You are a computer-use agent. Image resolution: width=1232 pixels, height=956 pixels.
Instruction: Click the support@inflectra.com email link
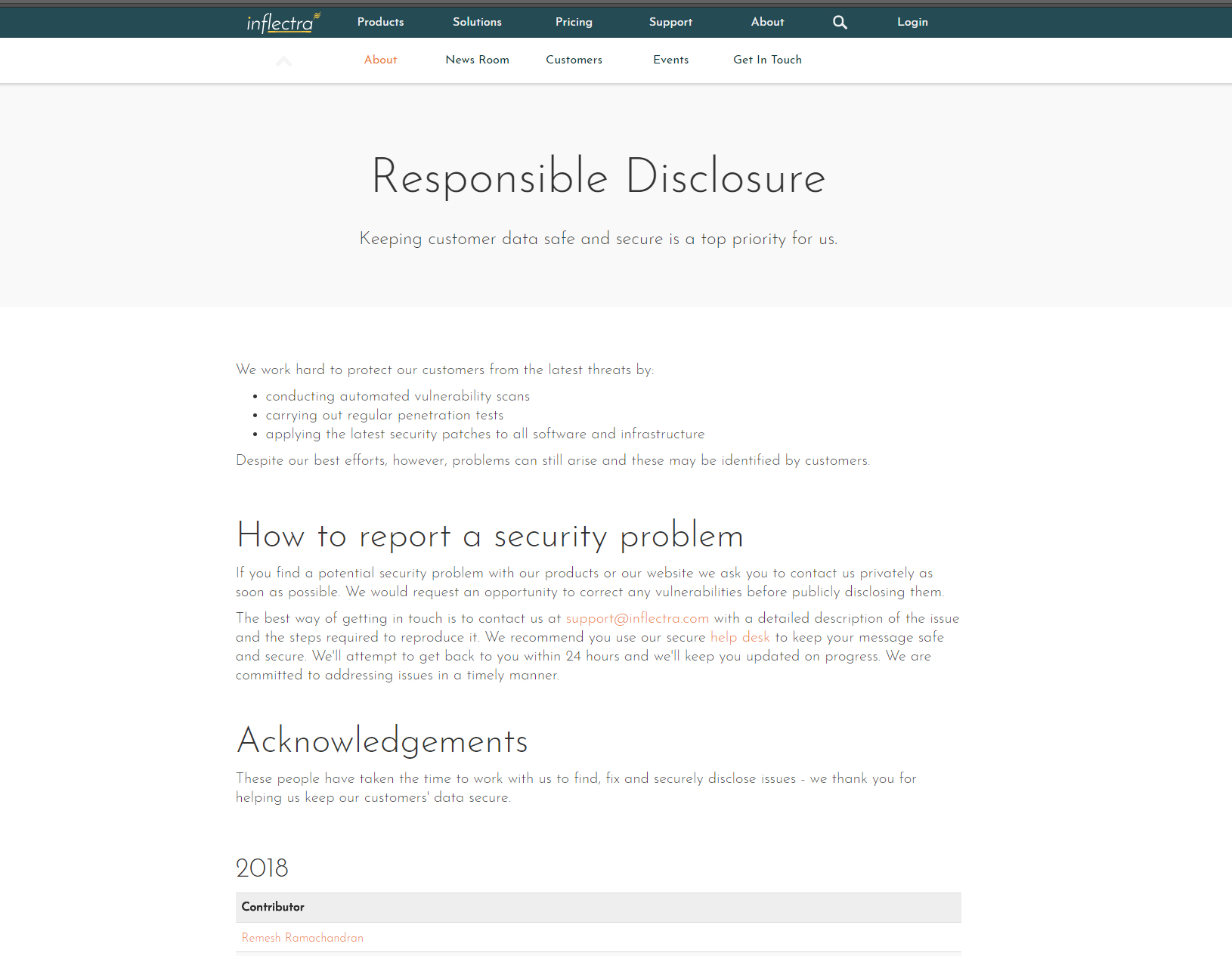[x=637, y=618]
